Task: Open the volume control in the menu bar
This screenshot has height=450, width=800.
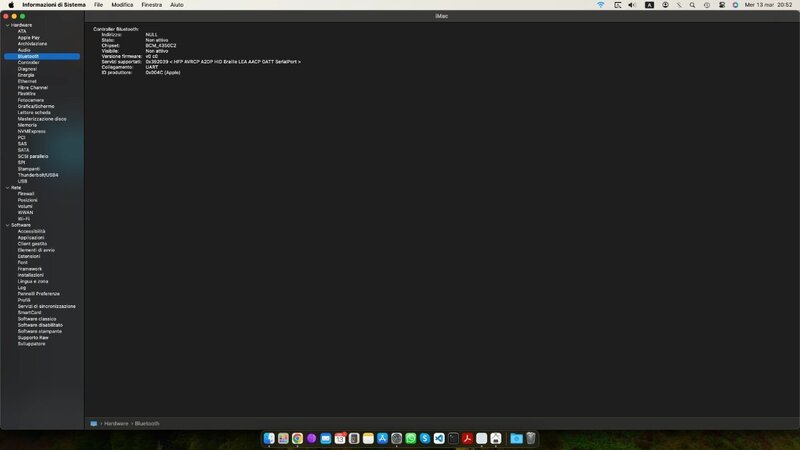Action: (x=632, y=5)
